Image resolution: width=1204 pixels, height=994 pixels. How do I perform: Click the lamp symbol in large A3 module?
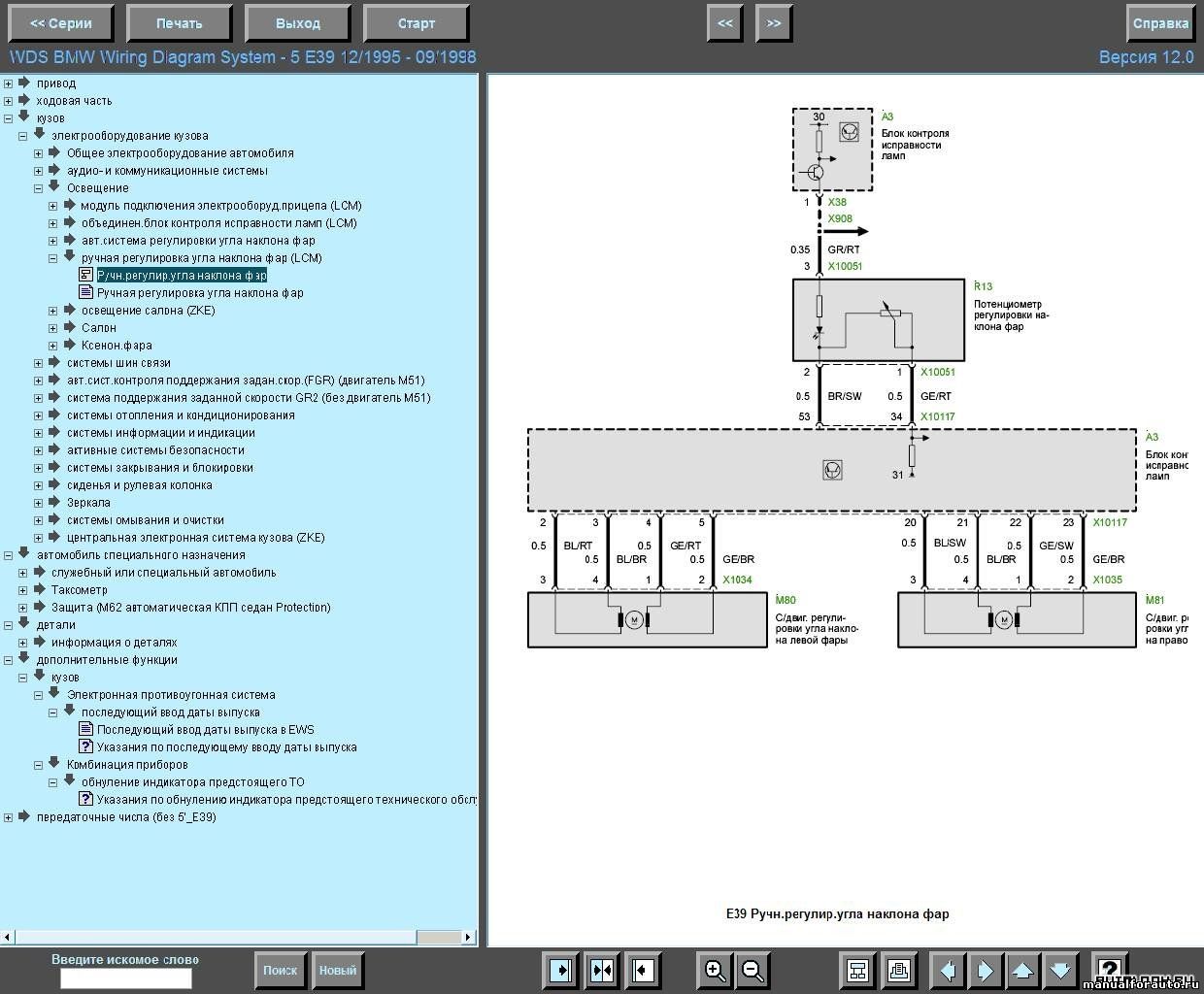[832, 470]
